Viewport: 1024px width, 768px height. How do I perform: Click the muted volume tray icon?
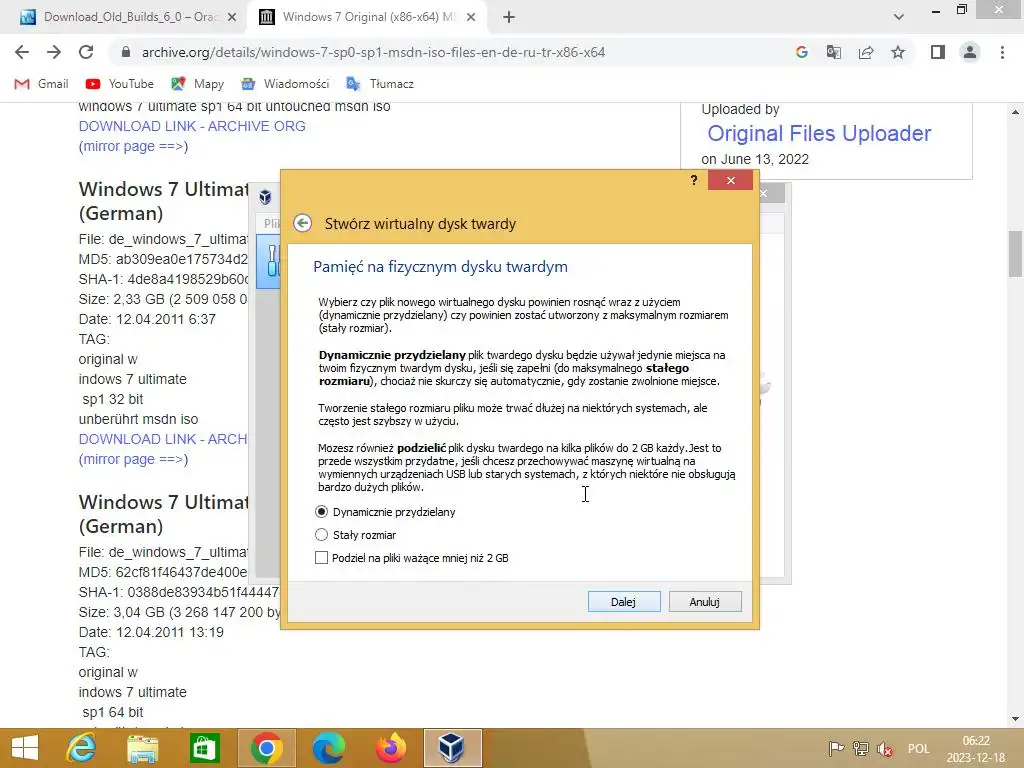[885, 749]
